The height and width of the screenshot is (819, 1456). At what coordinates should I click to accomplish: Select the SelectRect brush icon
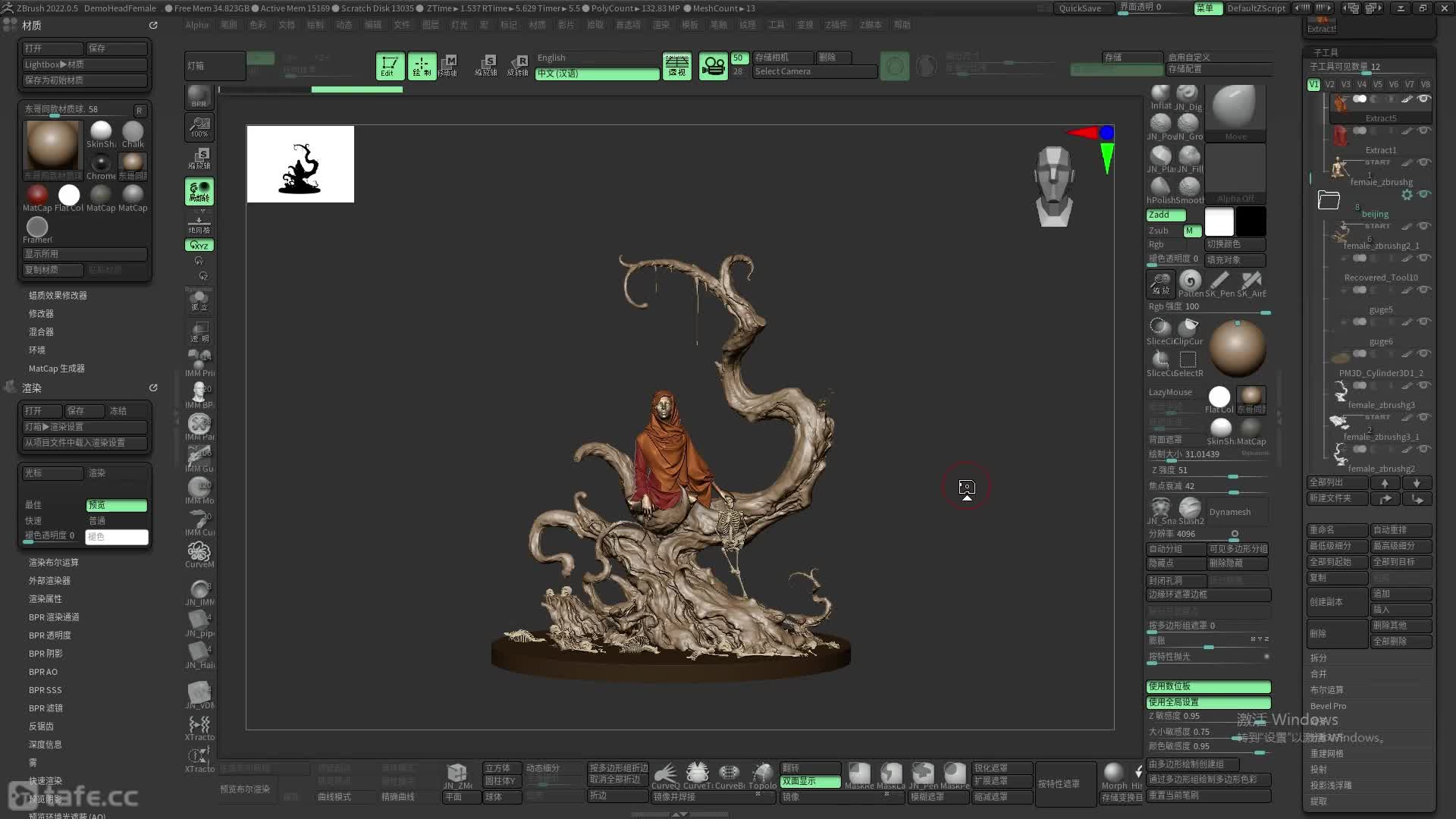(x=1189, y=362)
